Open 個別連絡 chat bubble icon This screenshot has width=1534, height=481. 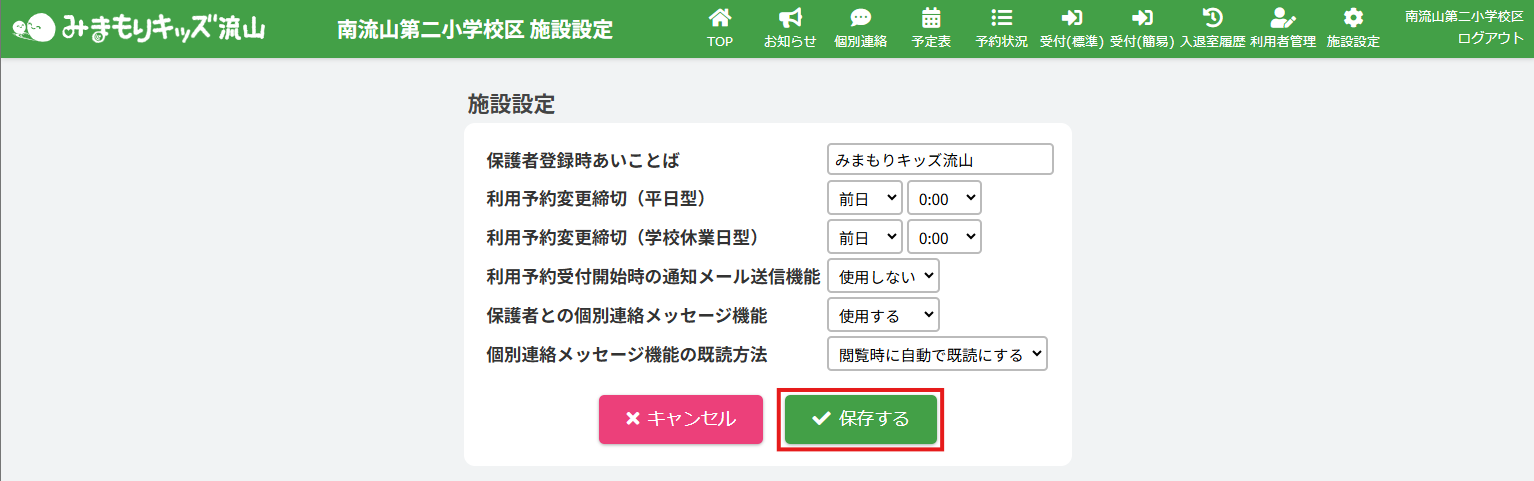click(x=860, y=18)
